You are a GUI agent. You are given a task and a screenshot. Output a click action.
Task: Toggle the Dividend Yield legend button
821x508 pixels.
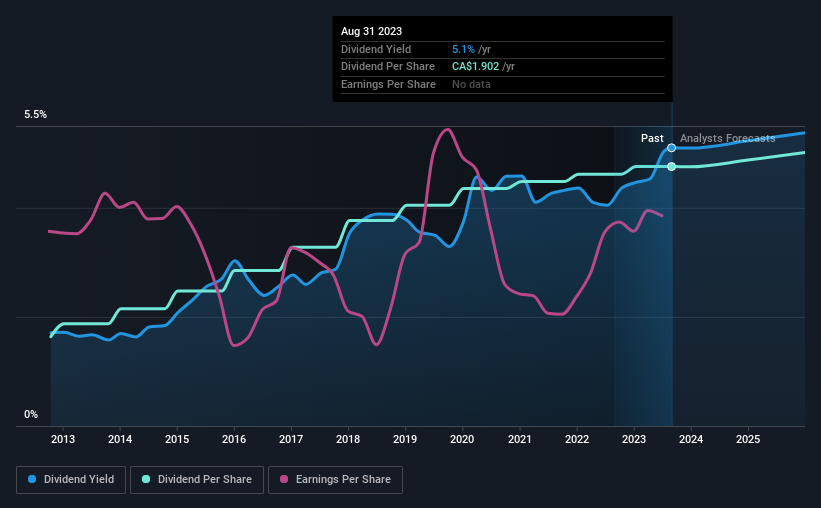pos(71,480)
